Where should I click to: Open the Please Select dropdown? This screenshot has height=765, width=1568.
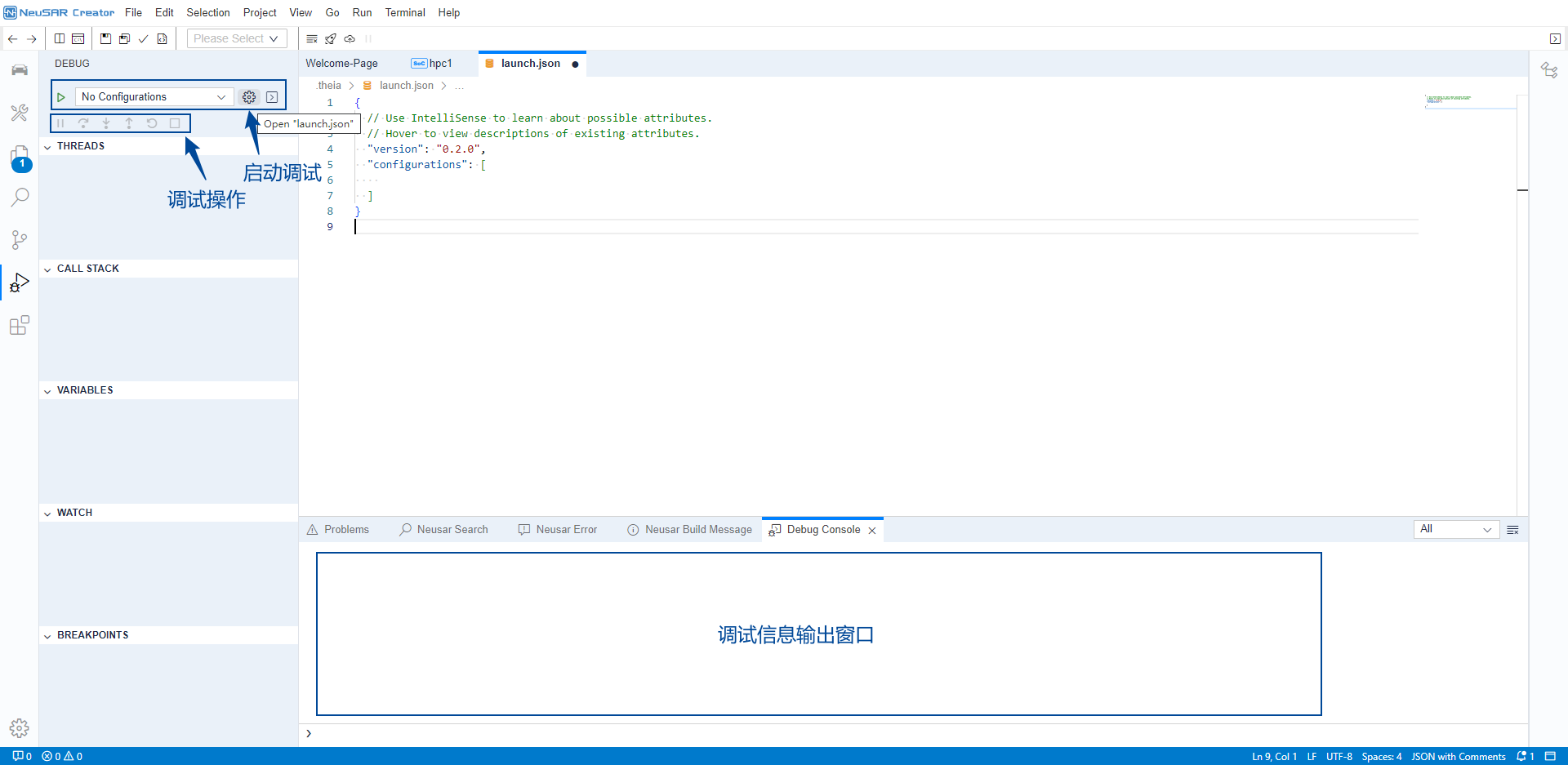click(x=236, y=39)
